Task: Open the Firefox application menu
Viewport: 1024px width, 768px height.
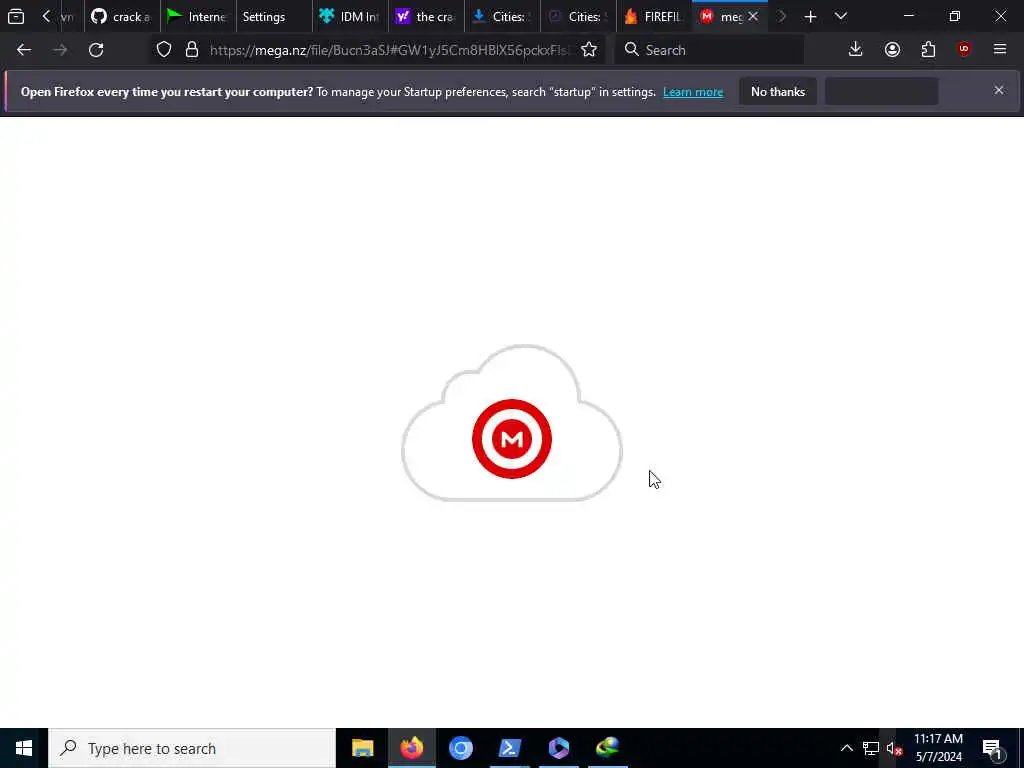Action: 1000,50
